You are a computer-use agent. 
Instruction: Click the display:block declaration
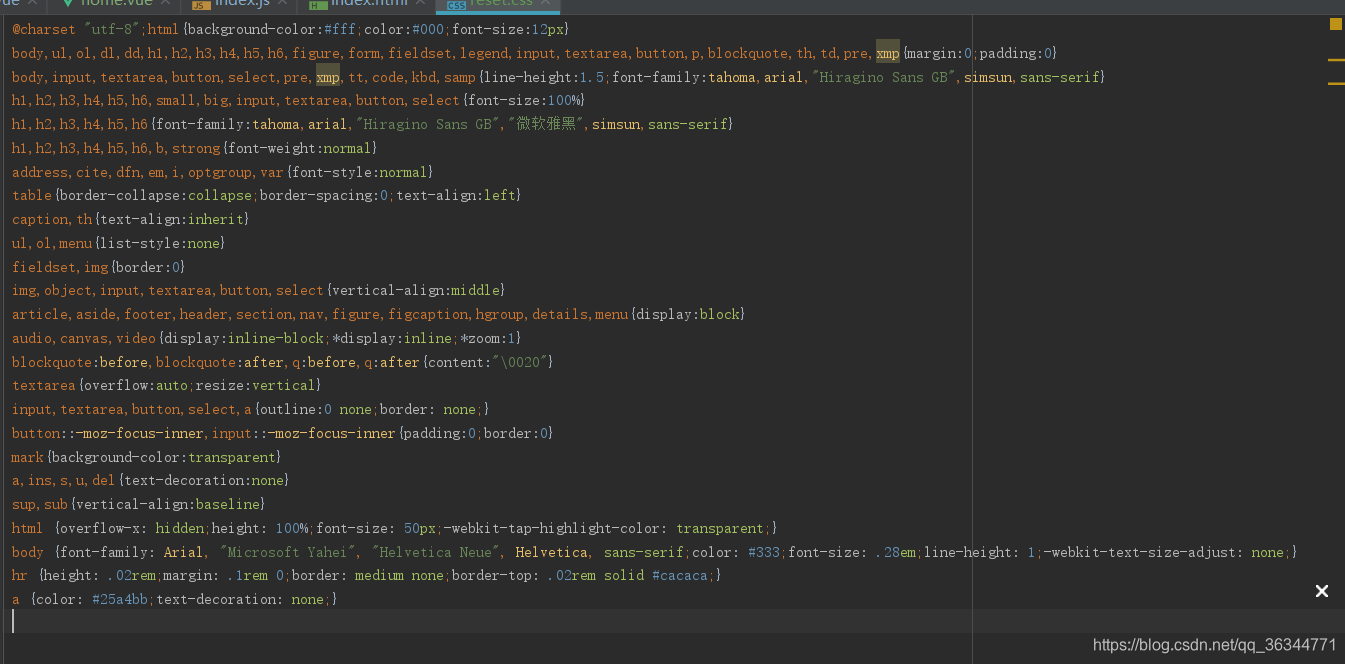point(687,314)
